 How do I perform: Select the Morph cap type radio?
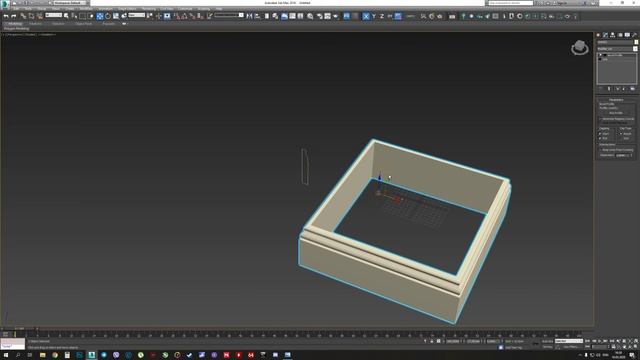click(x=621, y=133)
